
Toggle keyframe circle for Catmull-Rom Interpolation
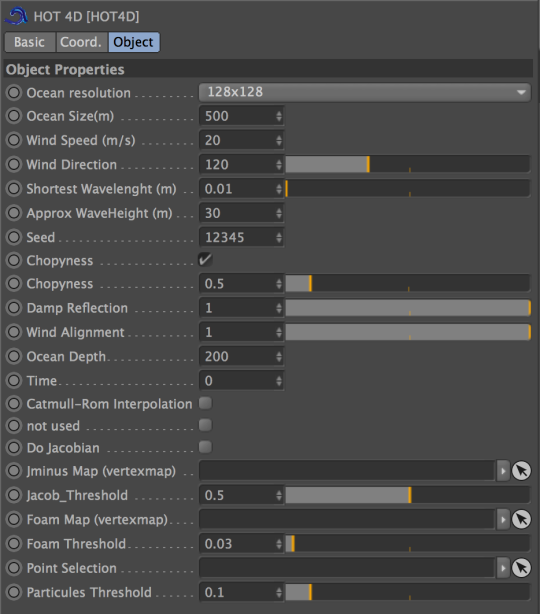click(14, 404)
